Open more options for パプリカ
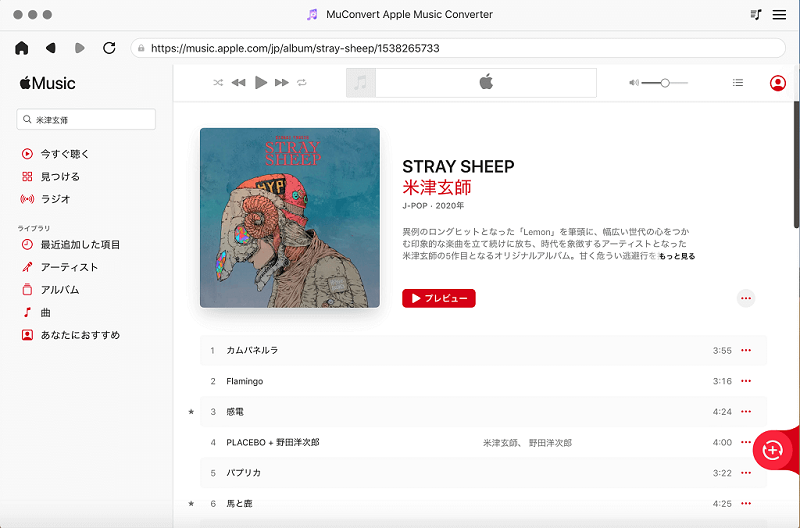Image resolution: width=800 pixels, height=528 pixels. 746,473
